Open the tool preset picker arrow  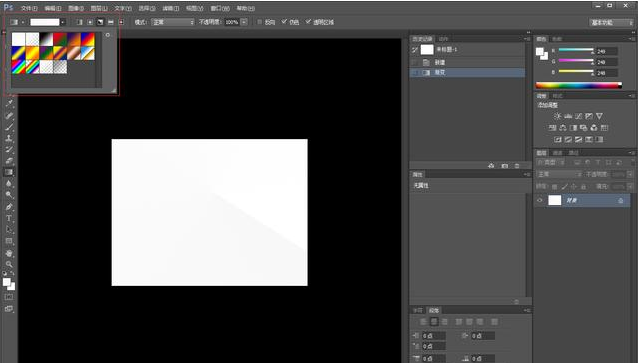[23, 22]
